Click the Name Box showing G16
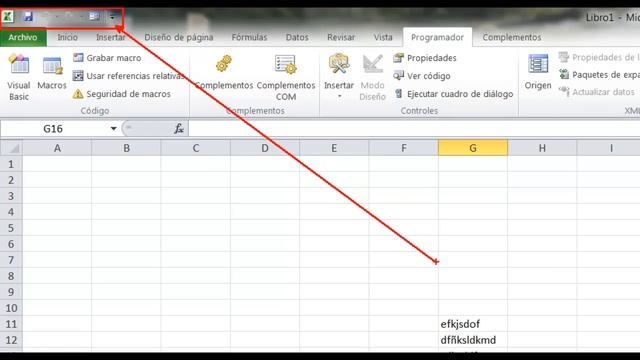 (53, 129)
